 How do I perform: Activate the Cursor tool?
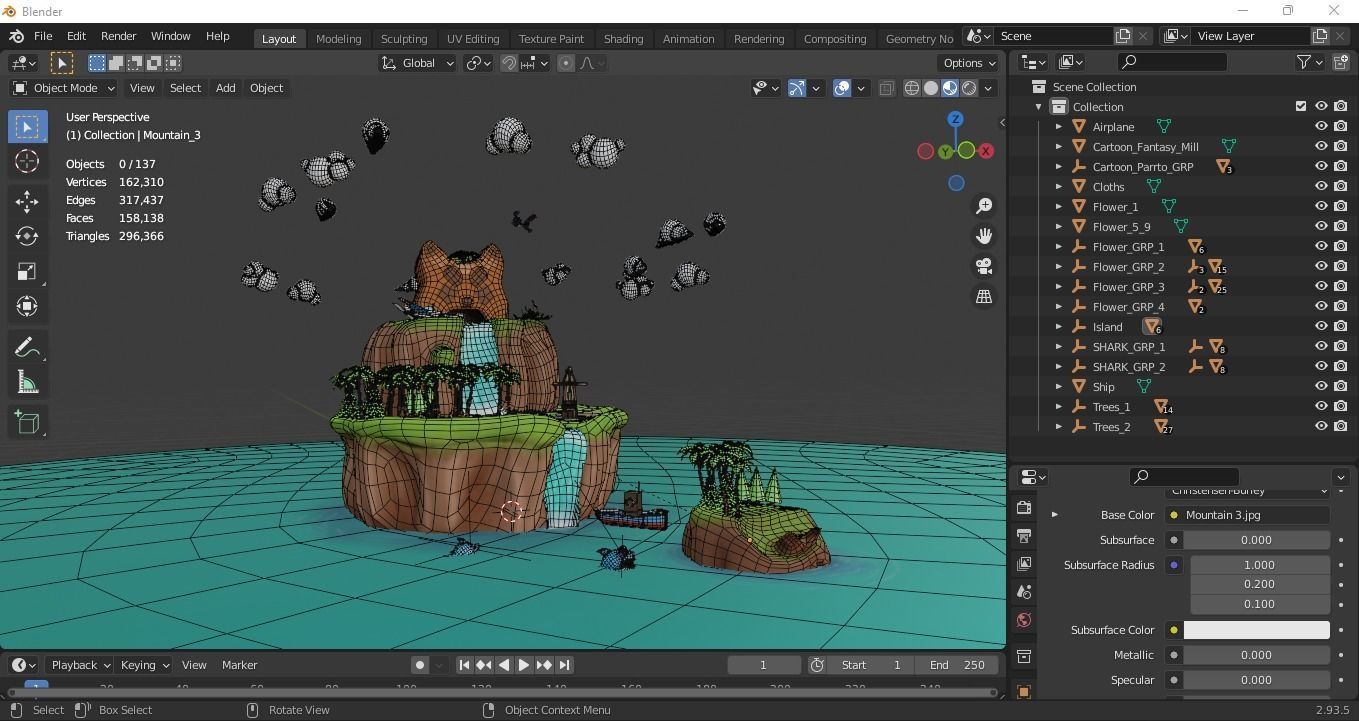(x=27, y=162)
